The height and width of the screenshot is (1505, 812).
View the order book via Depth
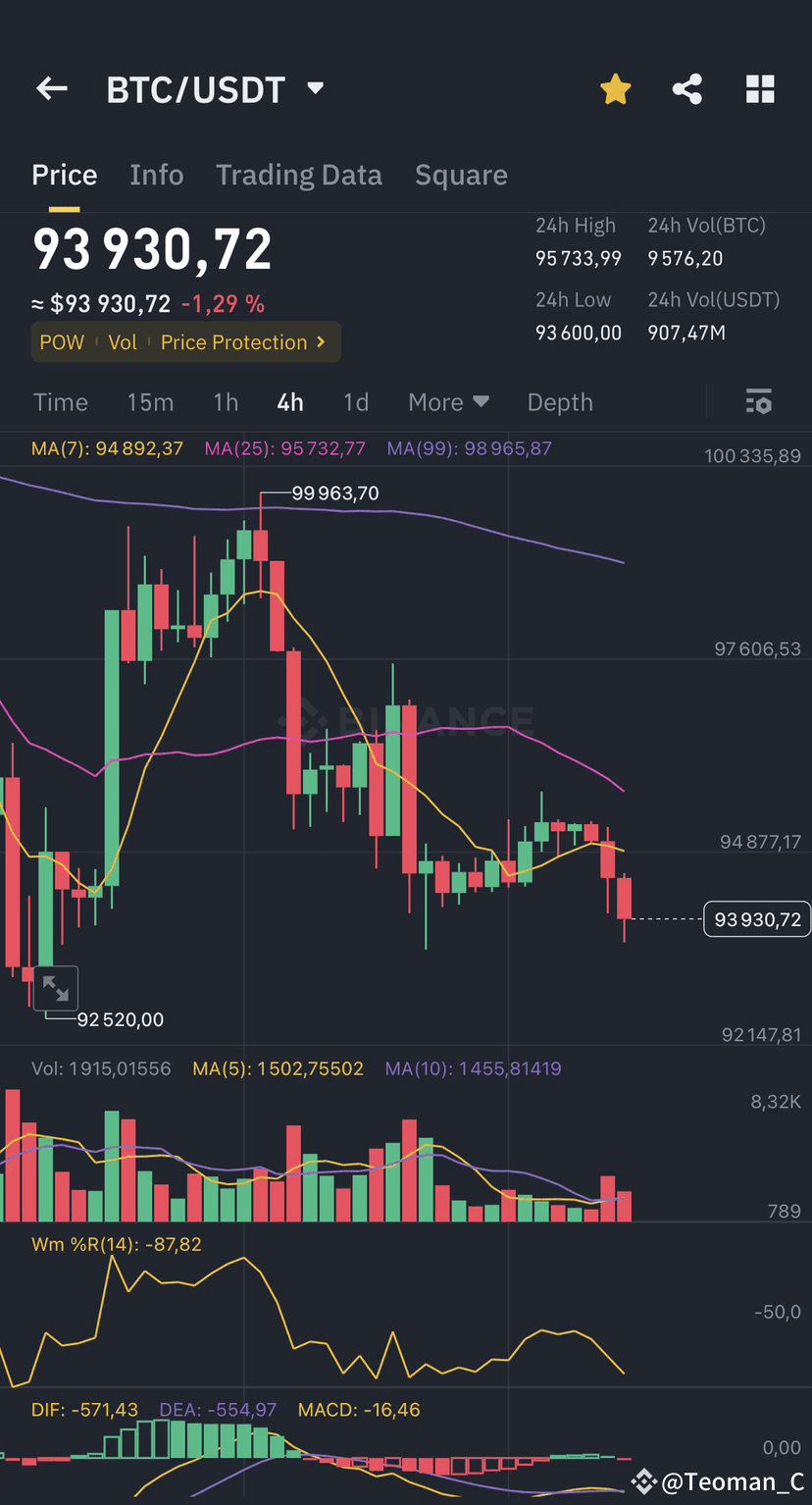coord(559,401)
